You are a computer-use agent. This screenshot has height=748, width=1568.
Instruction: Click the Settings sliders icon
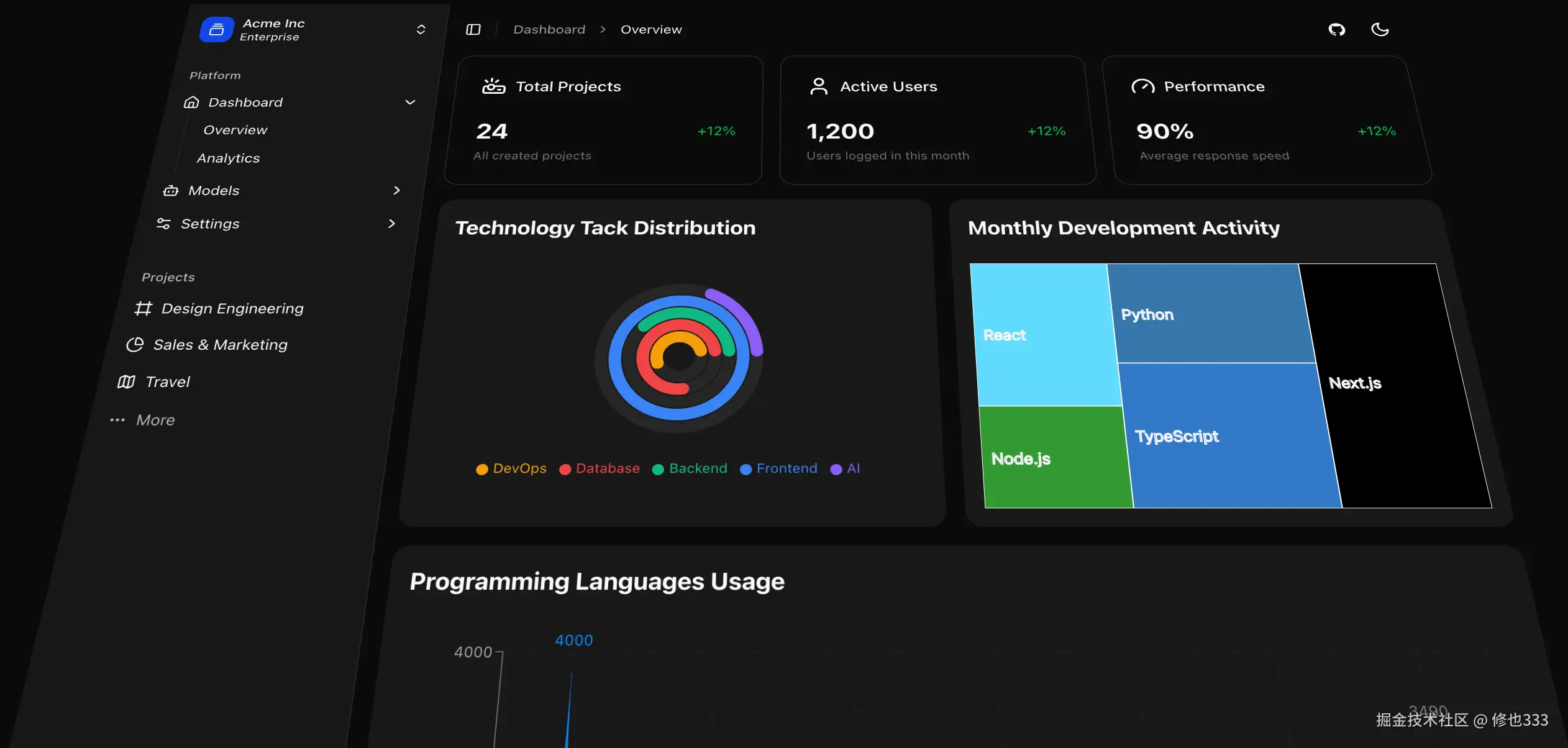click(163, 223)
